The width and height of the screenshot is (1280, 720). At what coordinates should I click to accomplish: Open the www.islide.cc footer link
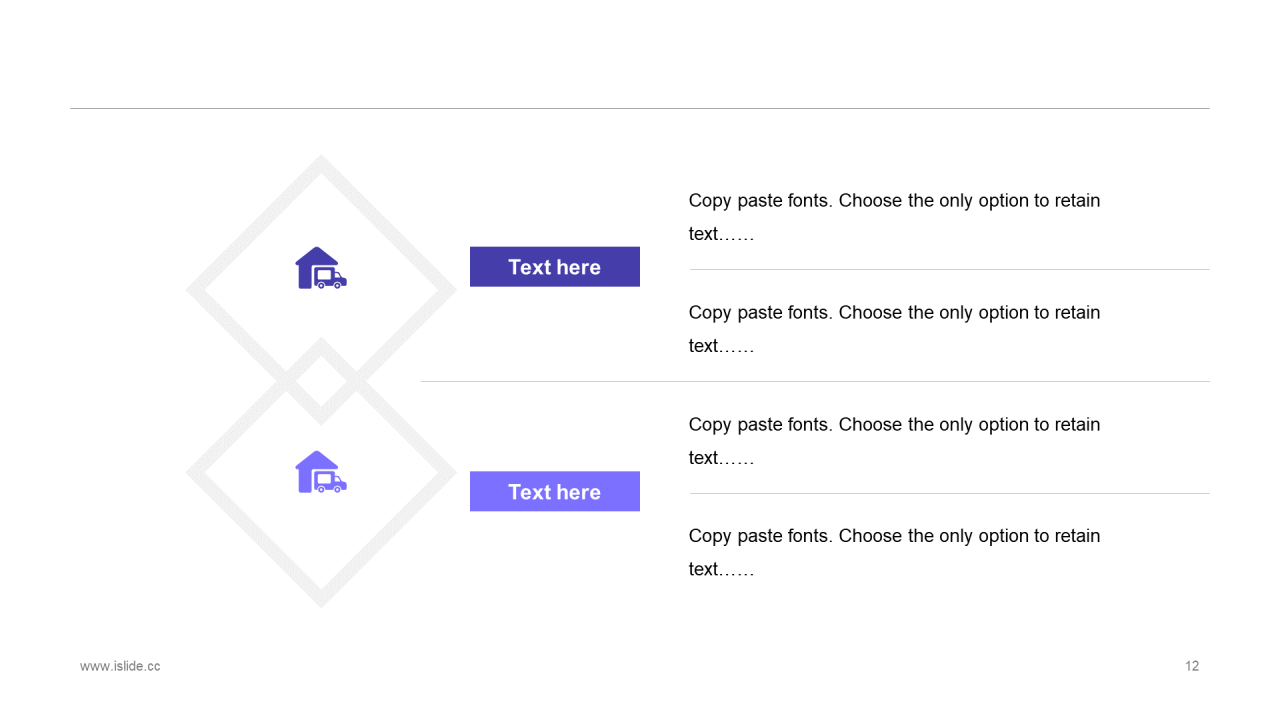click(x=120, y=666)
